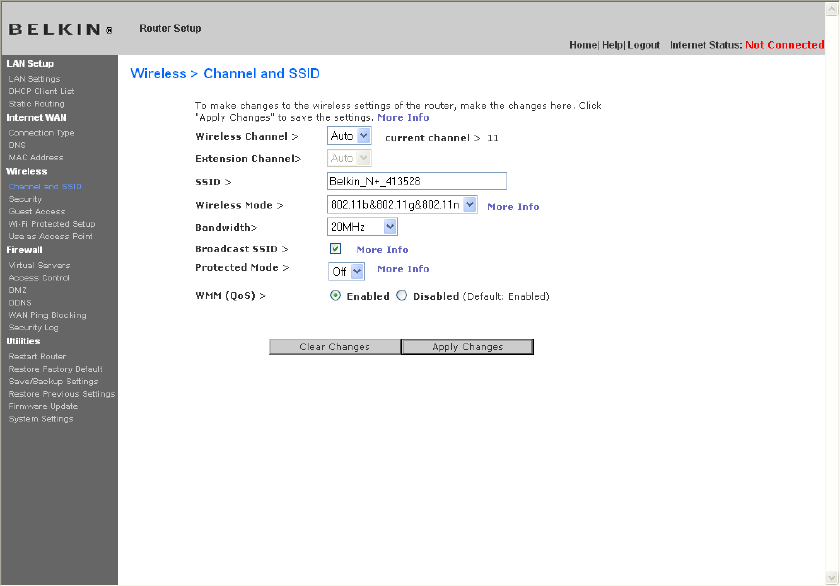Click the Firewall section header
840x586 pixels.
tap(24, 250)
